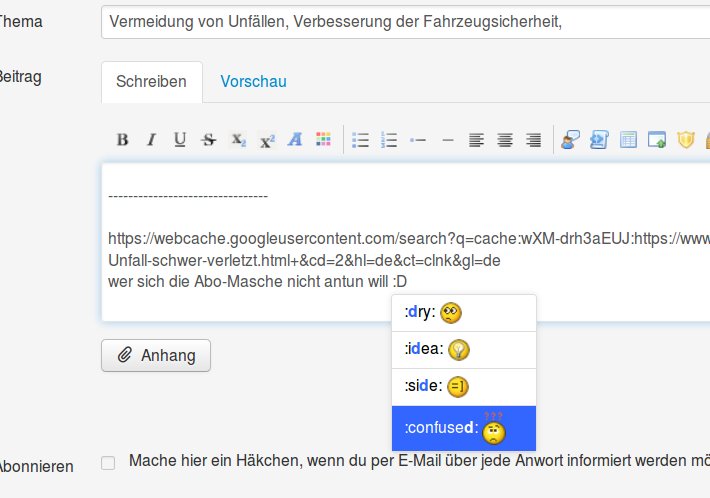
Task: Toggle bold formatting in the editor toolbar
Action: [122, 140]
